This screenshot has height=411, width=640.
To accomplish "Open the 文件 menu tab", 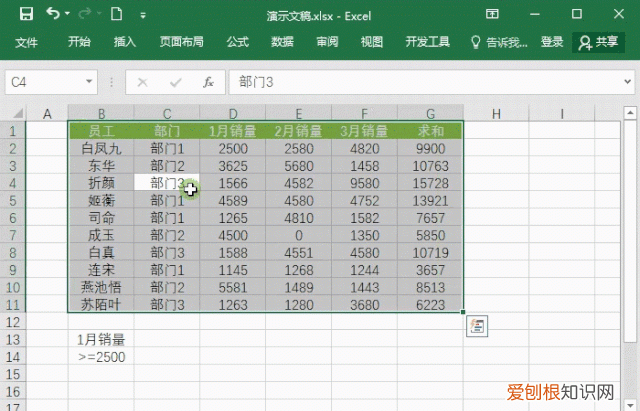I will tap(26, 42).
